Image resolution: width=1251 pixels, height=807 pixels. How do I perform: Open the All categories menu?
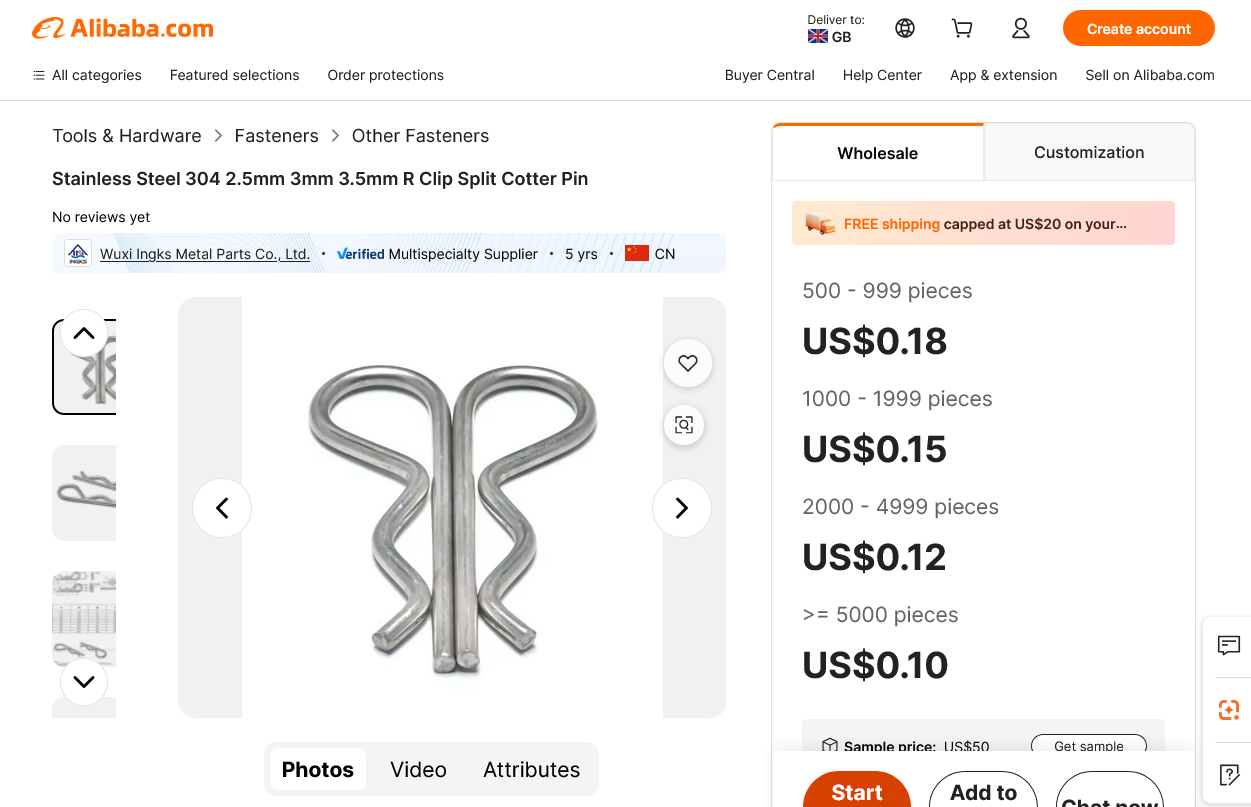pyautogui.click(x=87, y=75)
